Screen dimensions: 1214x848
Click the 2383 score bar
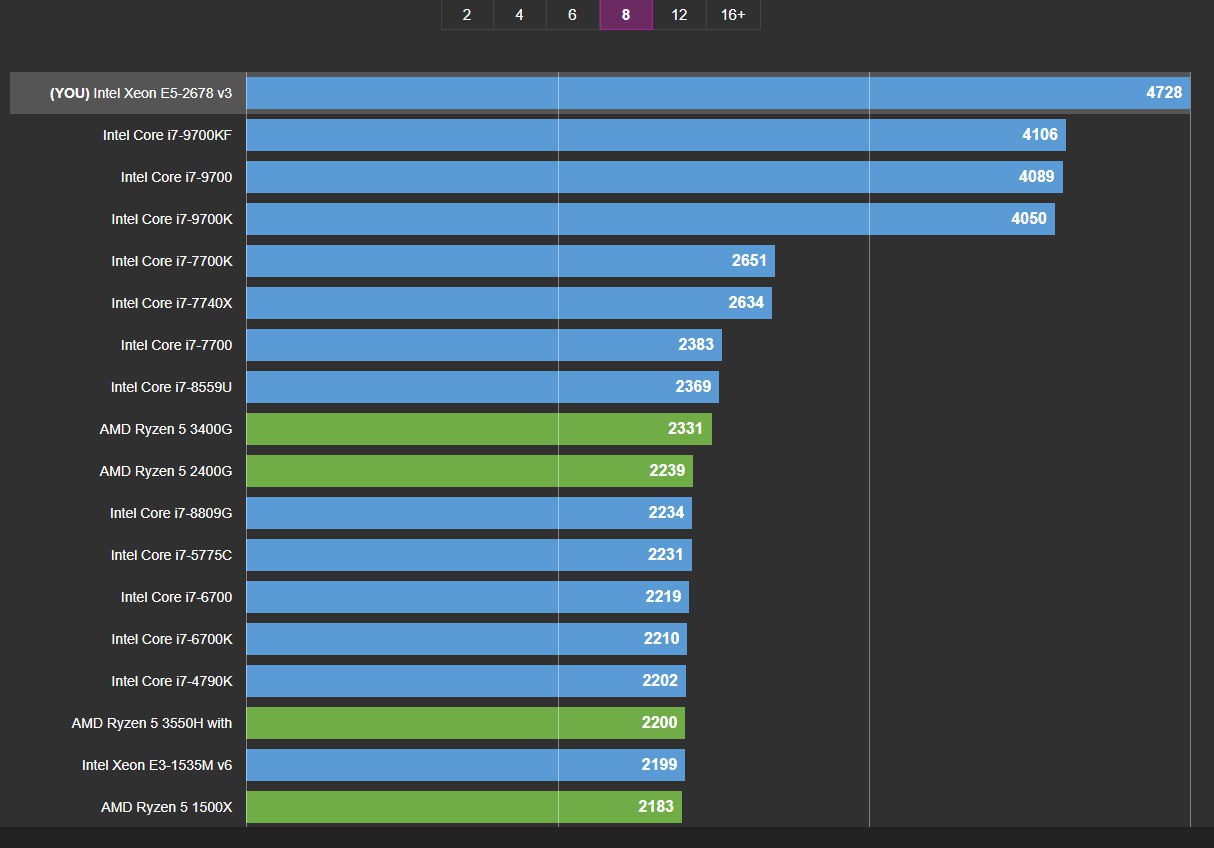484,345
